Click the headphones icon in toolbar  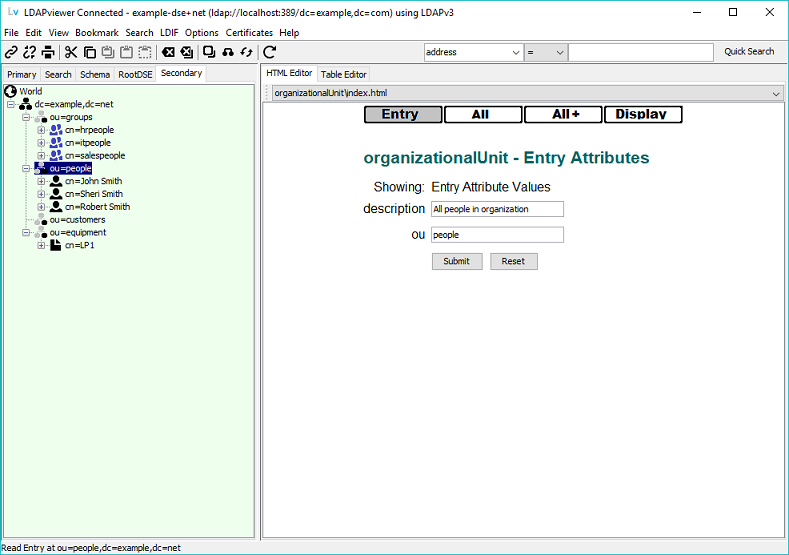click(228, 52)
